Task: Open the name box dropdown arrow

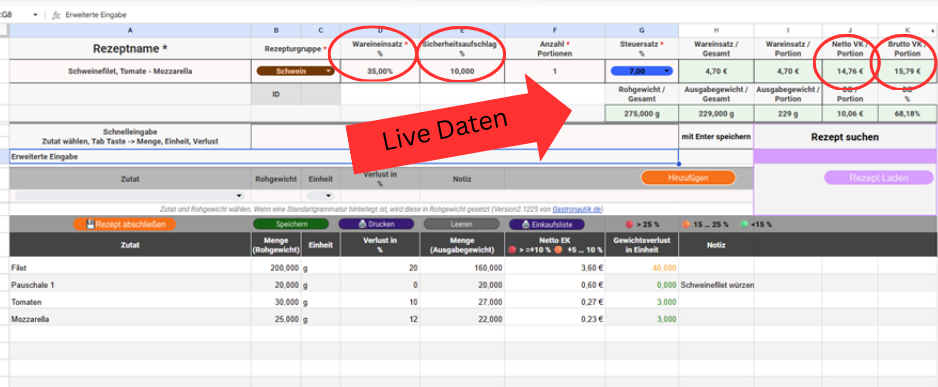Action: (35, 14)
